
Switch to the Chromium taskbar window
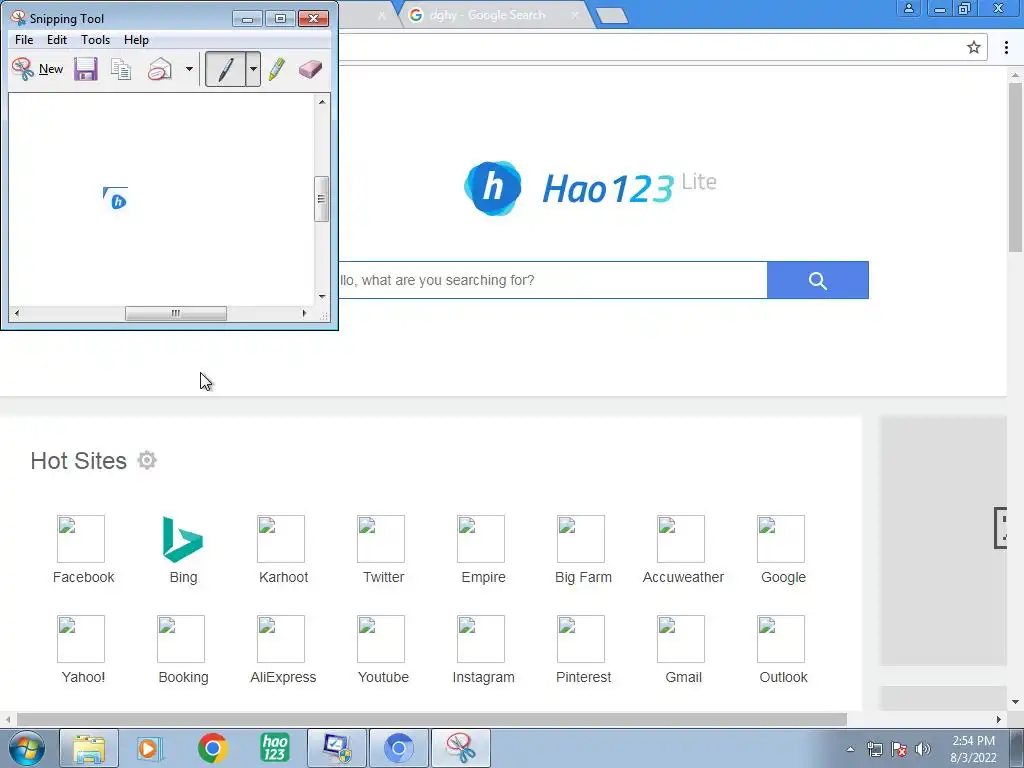coord(399,748)
